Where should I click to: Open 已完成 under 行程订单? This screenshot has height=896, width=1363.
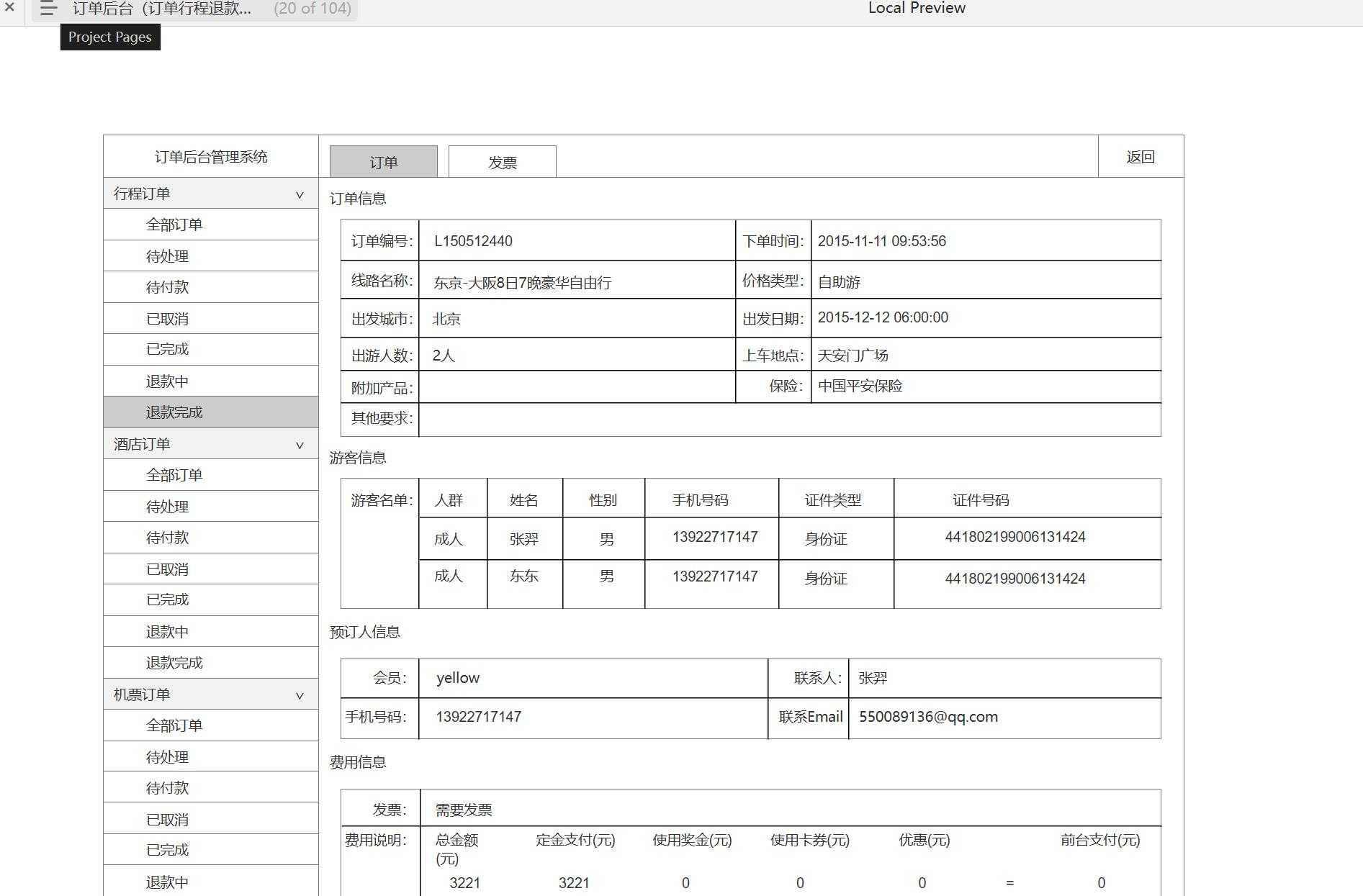pyautogui.click(x=167, y=349)
